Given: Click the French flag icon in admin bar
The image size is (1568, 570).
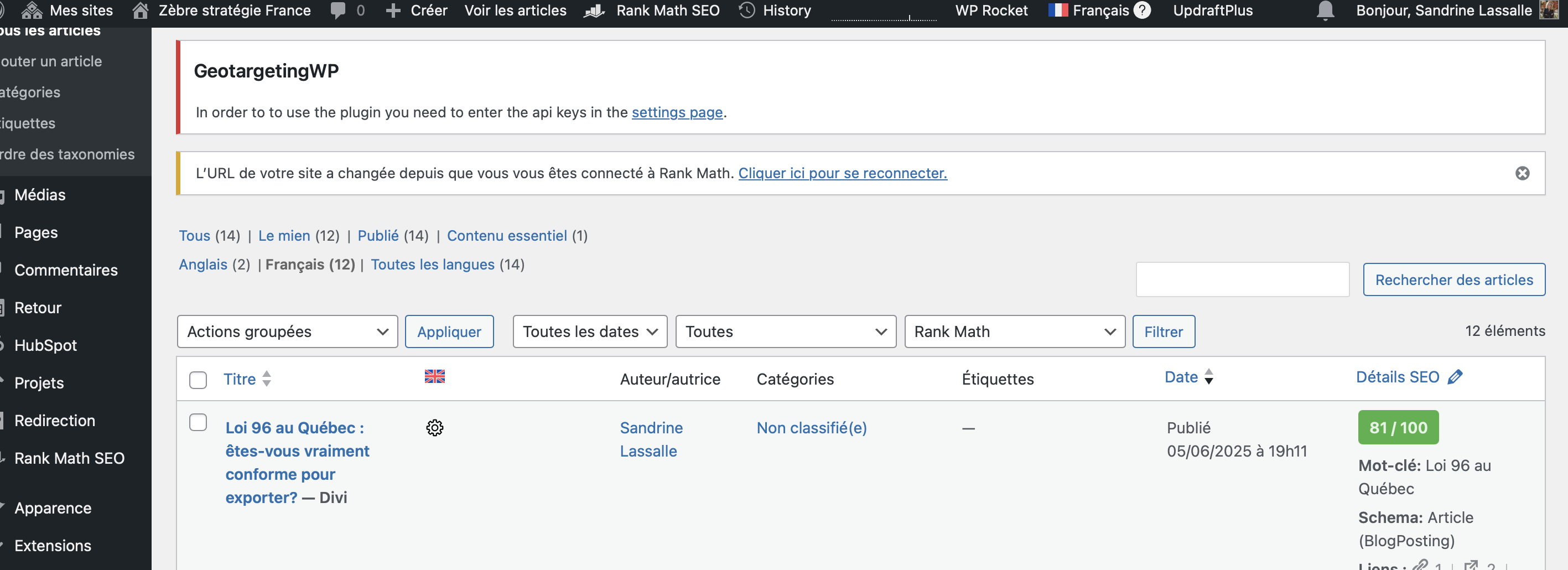Looking at the screenshot, I should [1058, 11].
